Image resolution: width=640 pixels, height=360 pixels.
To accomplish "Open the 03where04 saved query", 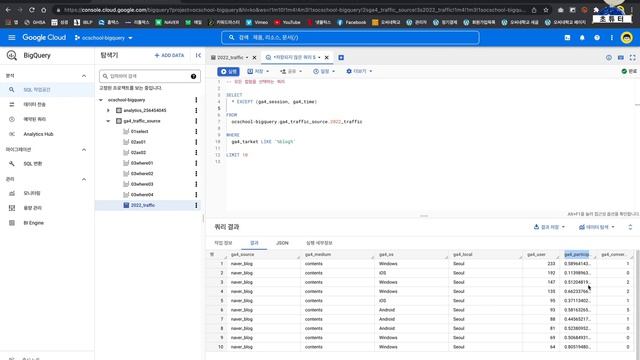I will pos(142,195).
